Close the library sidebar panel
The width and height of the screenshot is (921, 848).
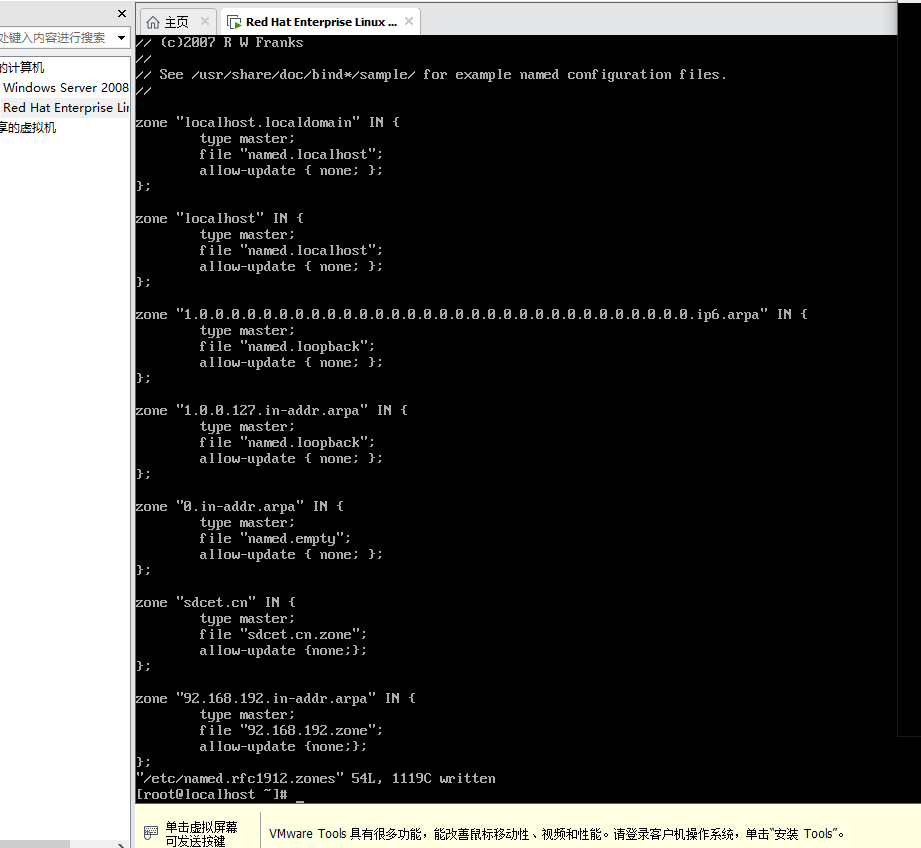[122, 13]
